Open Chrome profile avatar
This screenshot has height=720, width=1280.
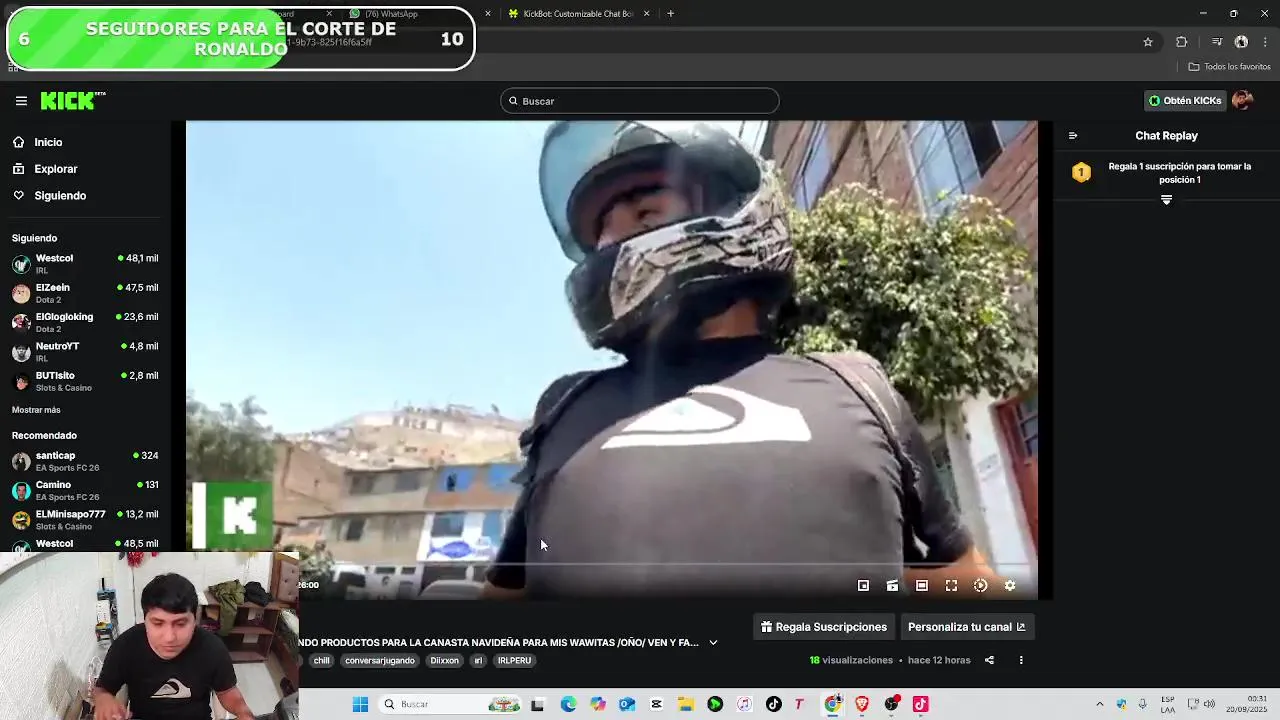1241,42
